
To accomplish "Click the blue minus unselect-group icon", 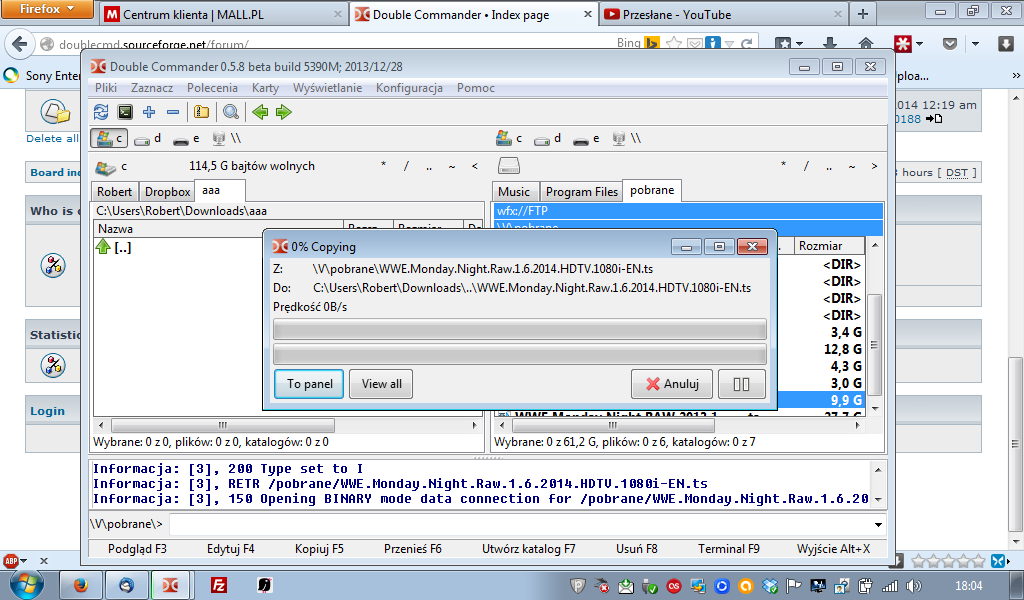I will click(x=173, y=112).
